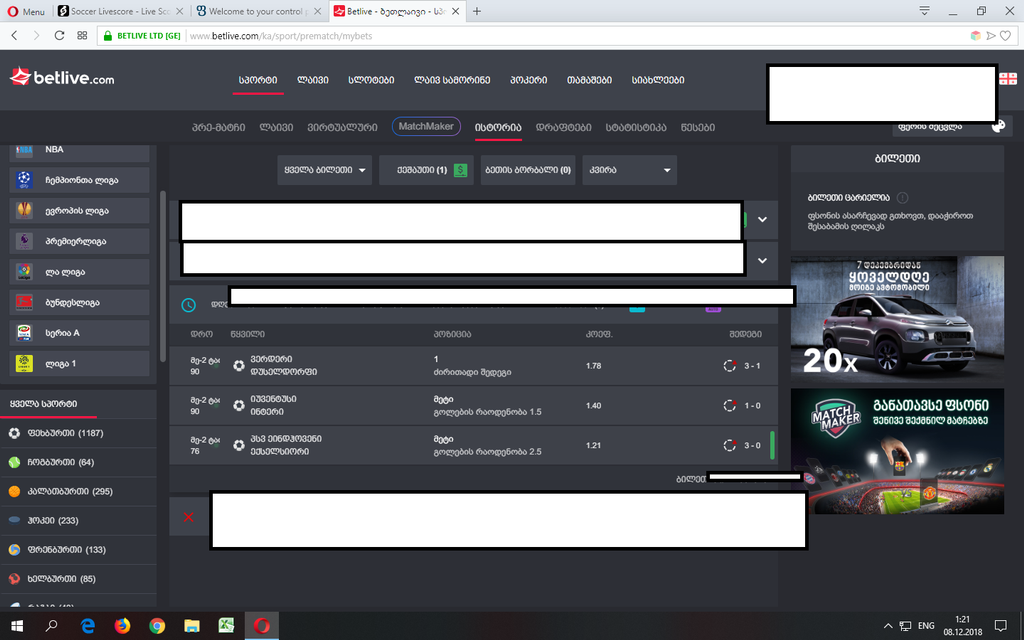Open the ყველა ბილეთი tickets dropdown

coord(325,170)
